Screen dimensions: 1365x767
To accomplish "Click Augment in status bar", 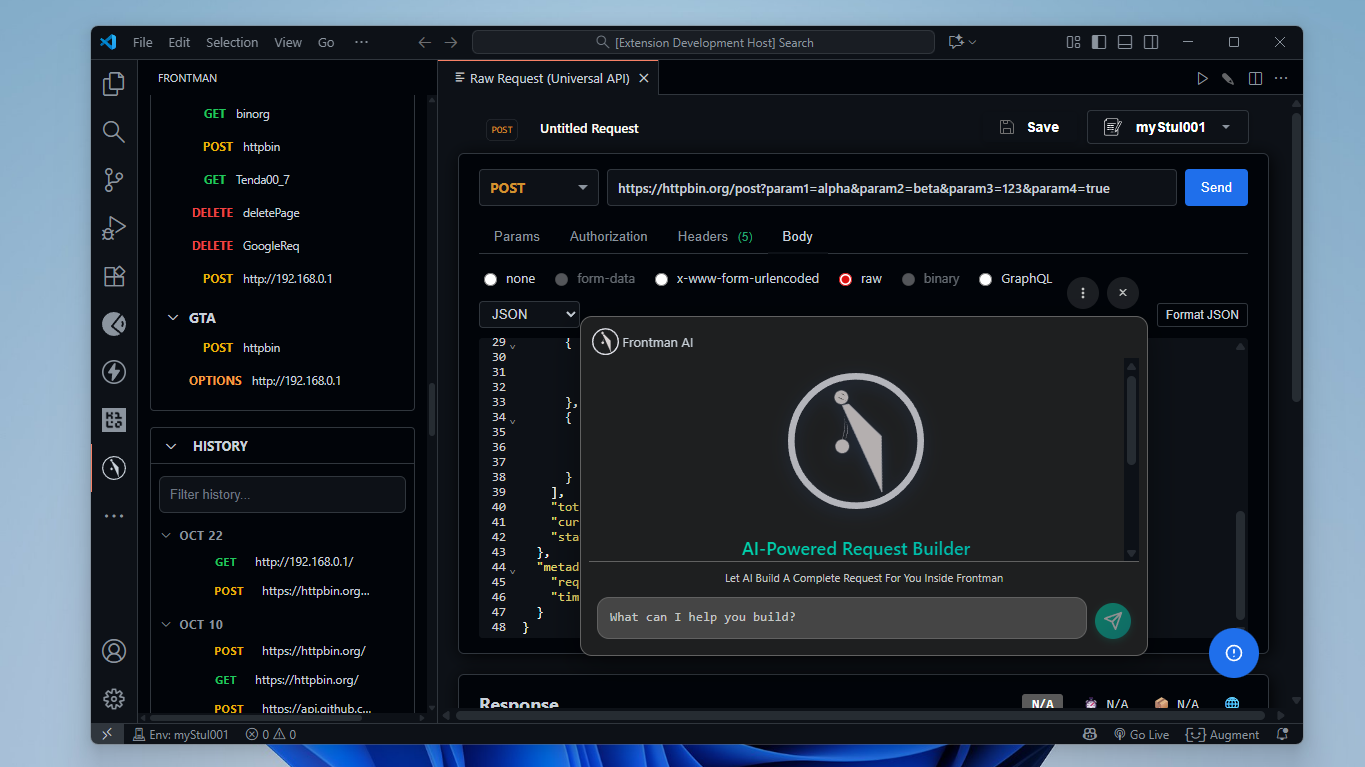I will tap(1222, 734).
